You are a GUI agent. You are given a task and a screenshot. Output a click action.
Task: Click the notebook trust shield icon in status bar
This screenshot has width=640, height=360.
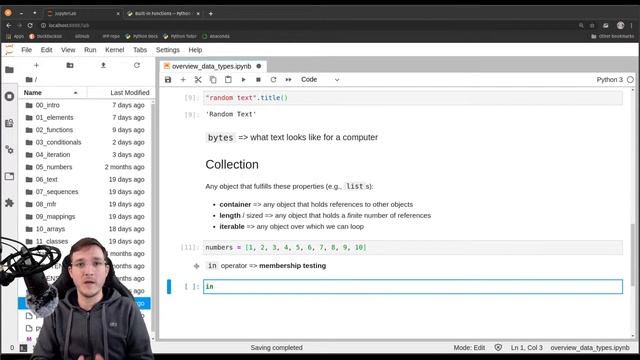tap(498, 348)
